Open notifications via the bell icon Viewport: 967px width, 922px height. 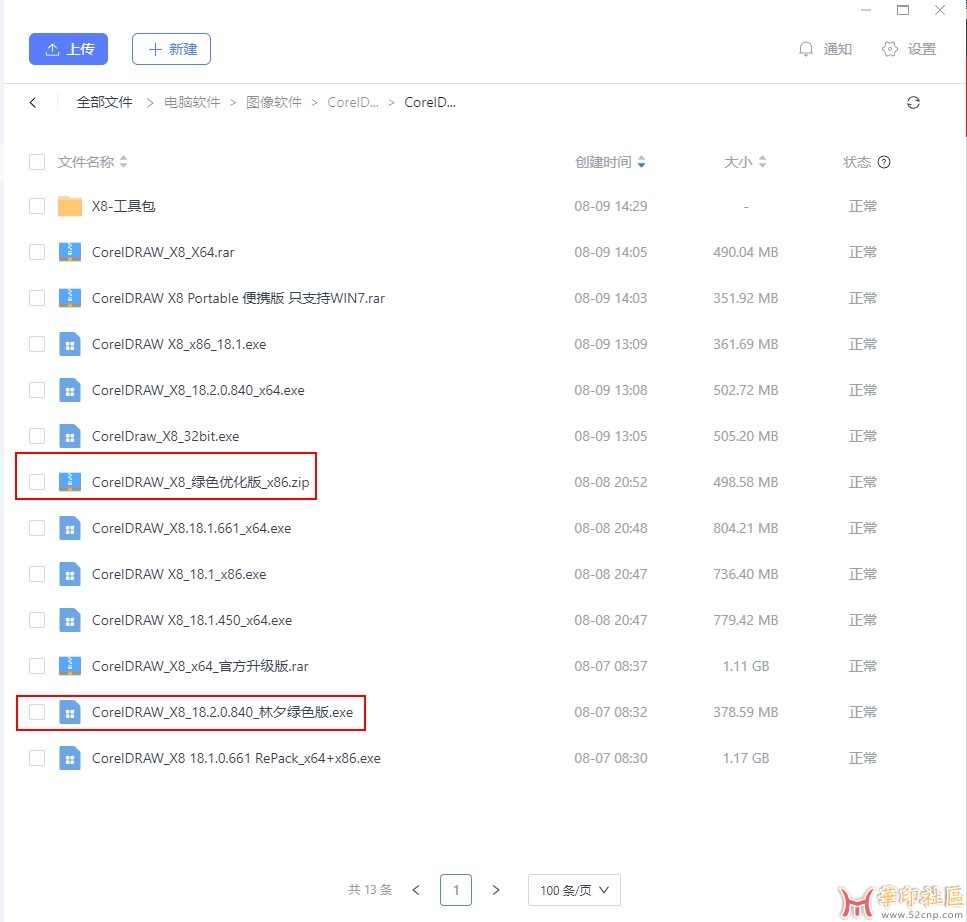coord(805,49)
